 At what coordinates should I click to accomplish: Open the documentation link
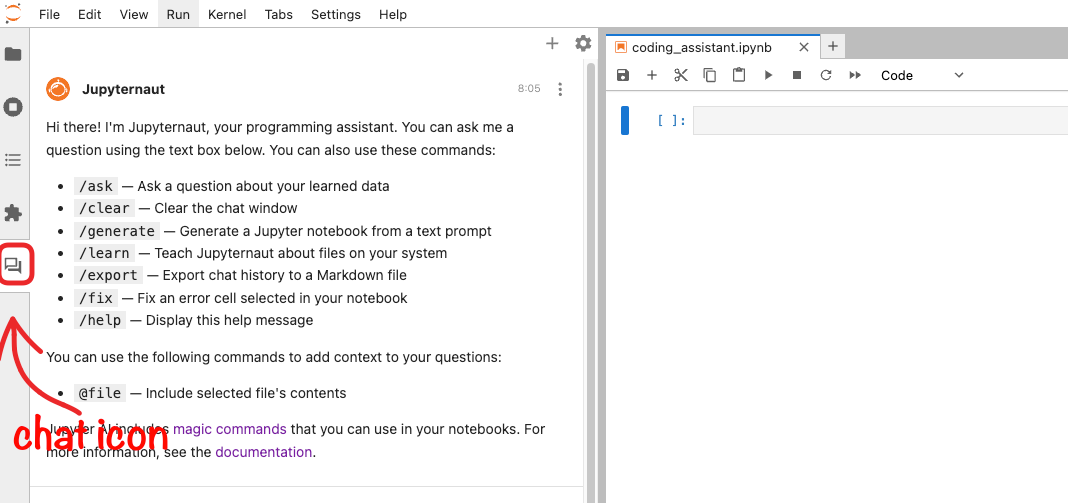pyautogui.click(x=264, y=452)
